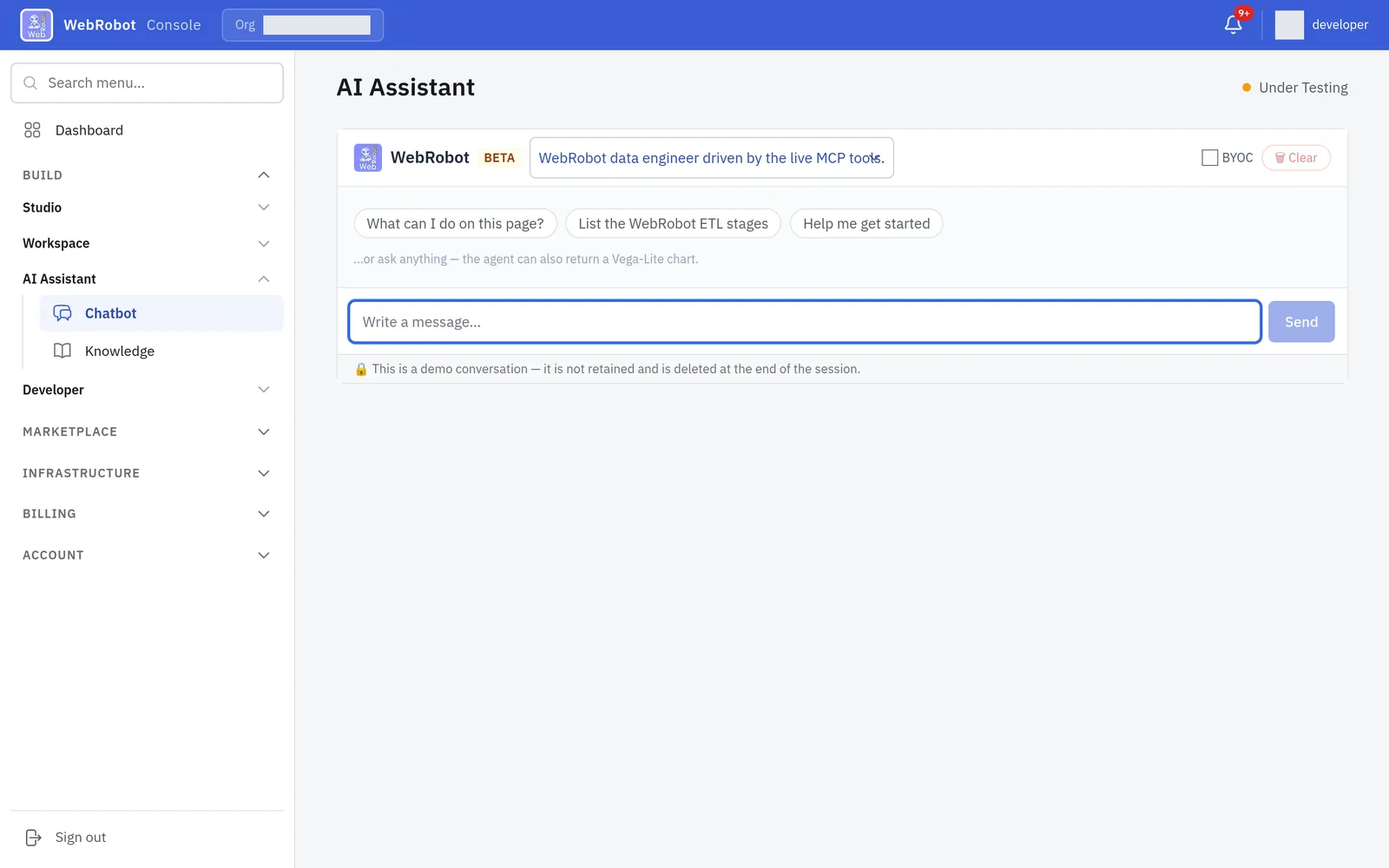1389x868 pixels.
Task: Click the Clear conversation button
Action: 1295,158
